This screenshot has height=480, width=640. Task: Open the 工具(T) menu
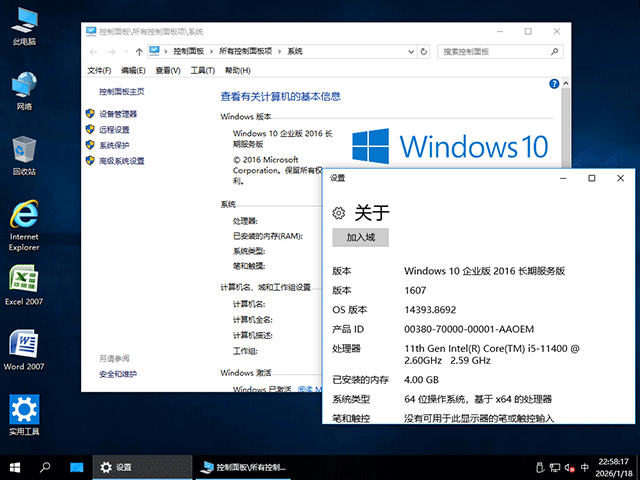tap(202, 70)
